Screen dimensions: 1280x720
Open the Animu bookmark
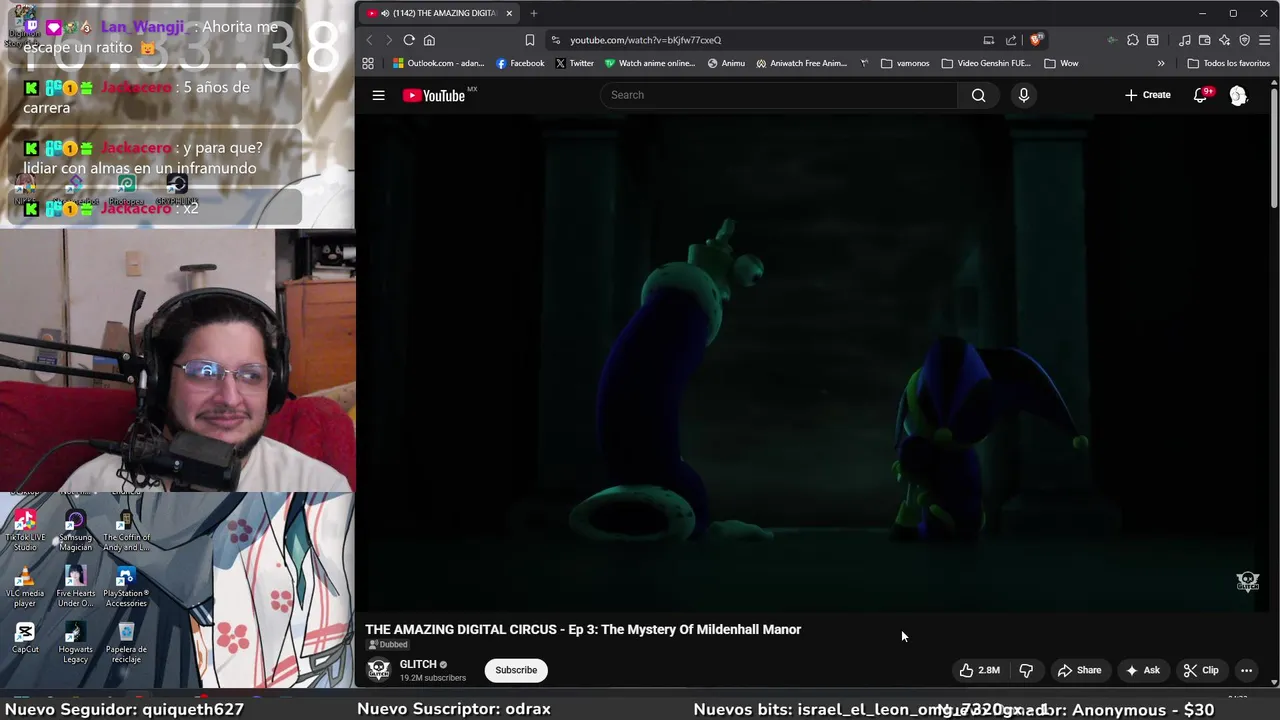[726, 63]
